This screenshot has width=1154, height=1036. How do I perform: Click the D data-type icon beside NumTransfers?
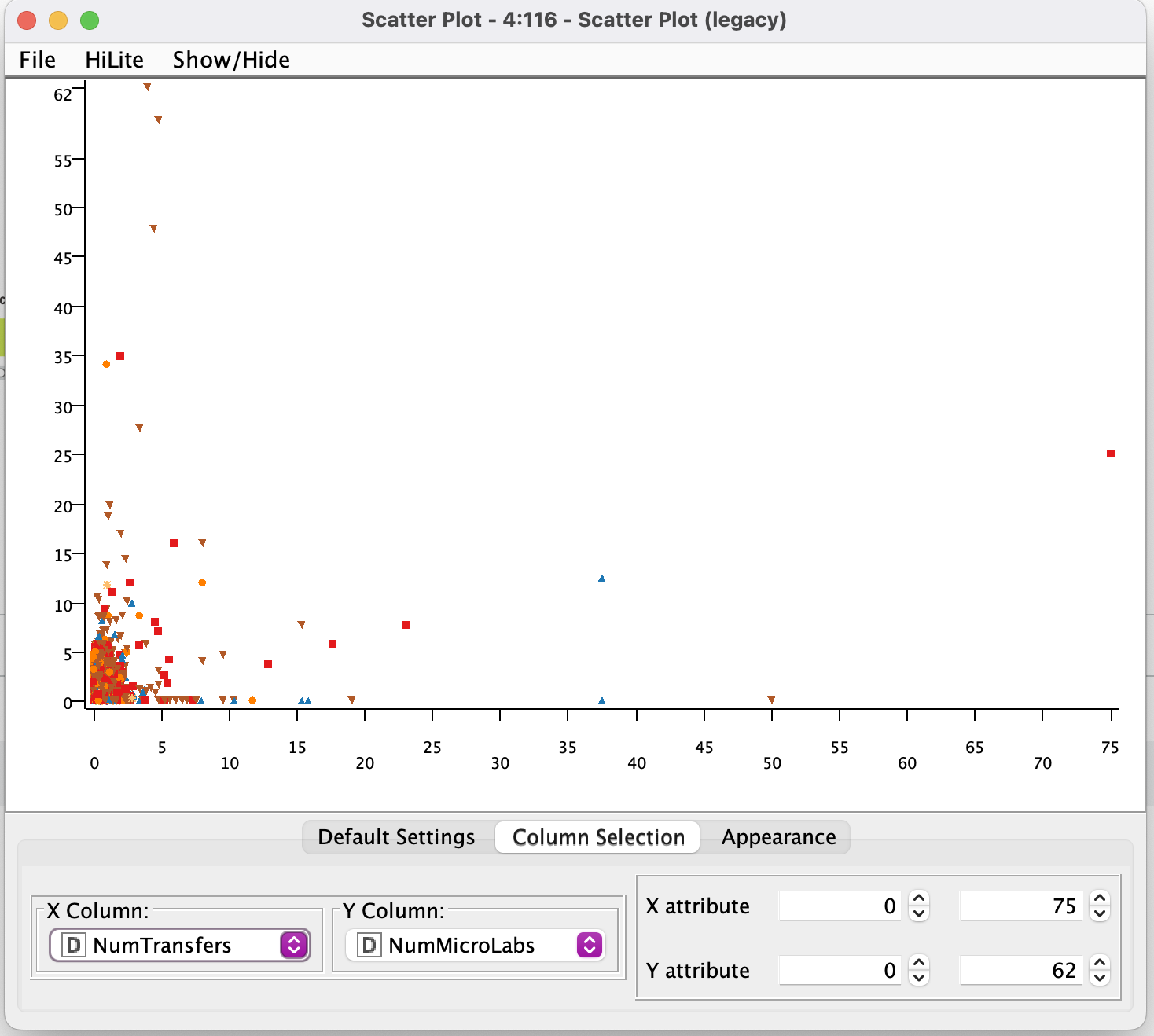(72, 946)
